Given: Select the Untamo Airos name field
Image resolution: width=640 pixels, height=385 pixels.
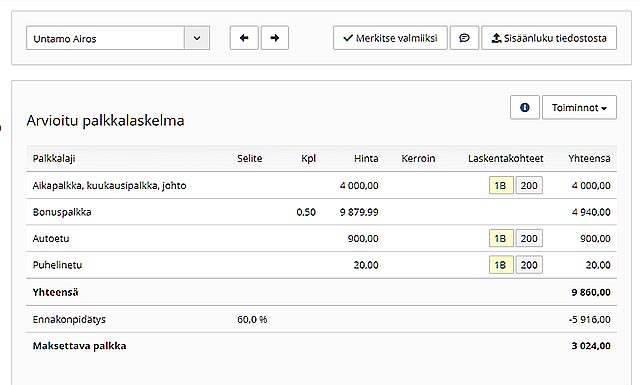Looking at the screenshot, I should [105, 38].
